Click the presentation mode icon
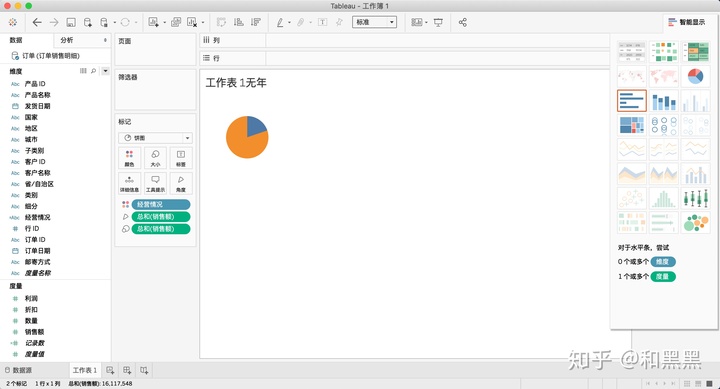 439,22
